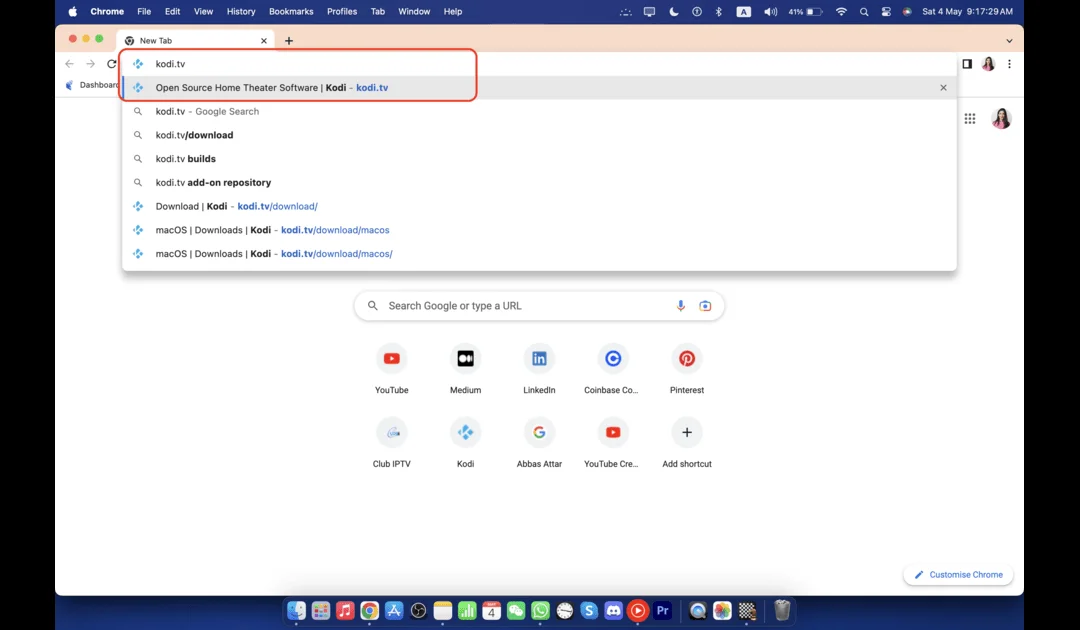The width and height of the screenshot is (1080, 630).
Task: Toggle Wi-Fi from the menu bar
Action: pyautogui.click(x=841, y=12)
